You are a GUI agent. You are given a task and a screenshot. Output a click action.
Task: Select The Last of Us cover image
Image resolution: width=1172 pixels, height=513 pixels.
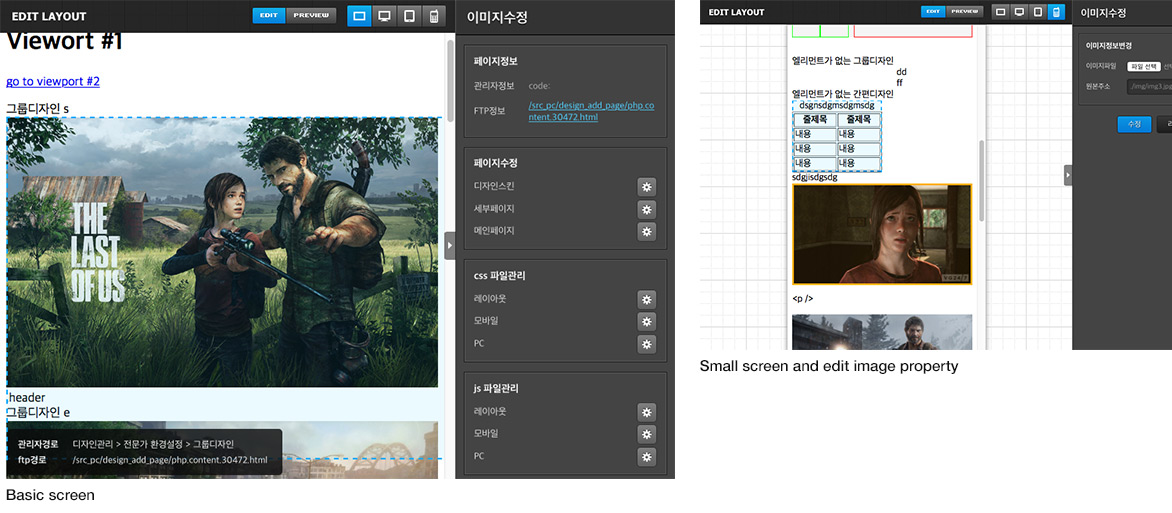coord(223,252)
